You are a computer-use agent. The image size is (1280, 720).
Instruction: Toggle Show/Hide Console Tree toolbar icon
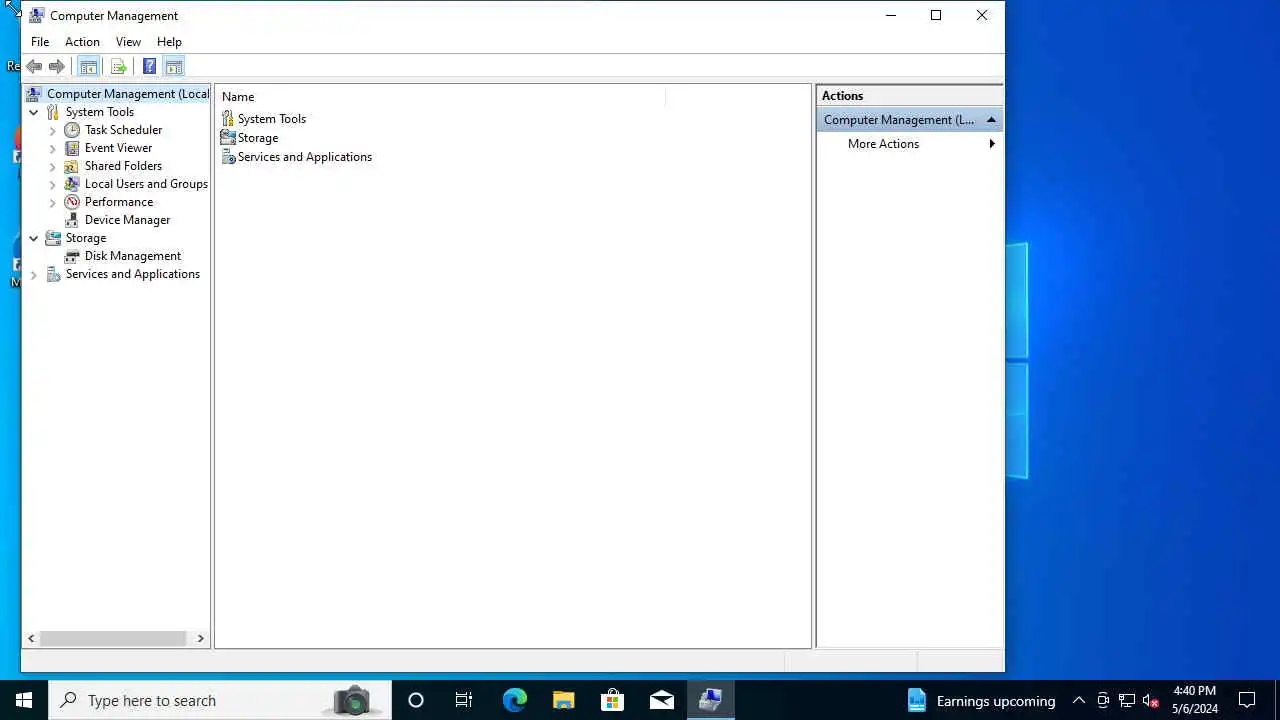pos(88,67)
